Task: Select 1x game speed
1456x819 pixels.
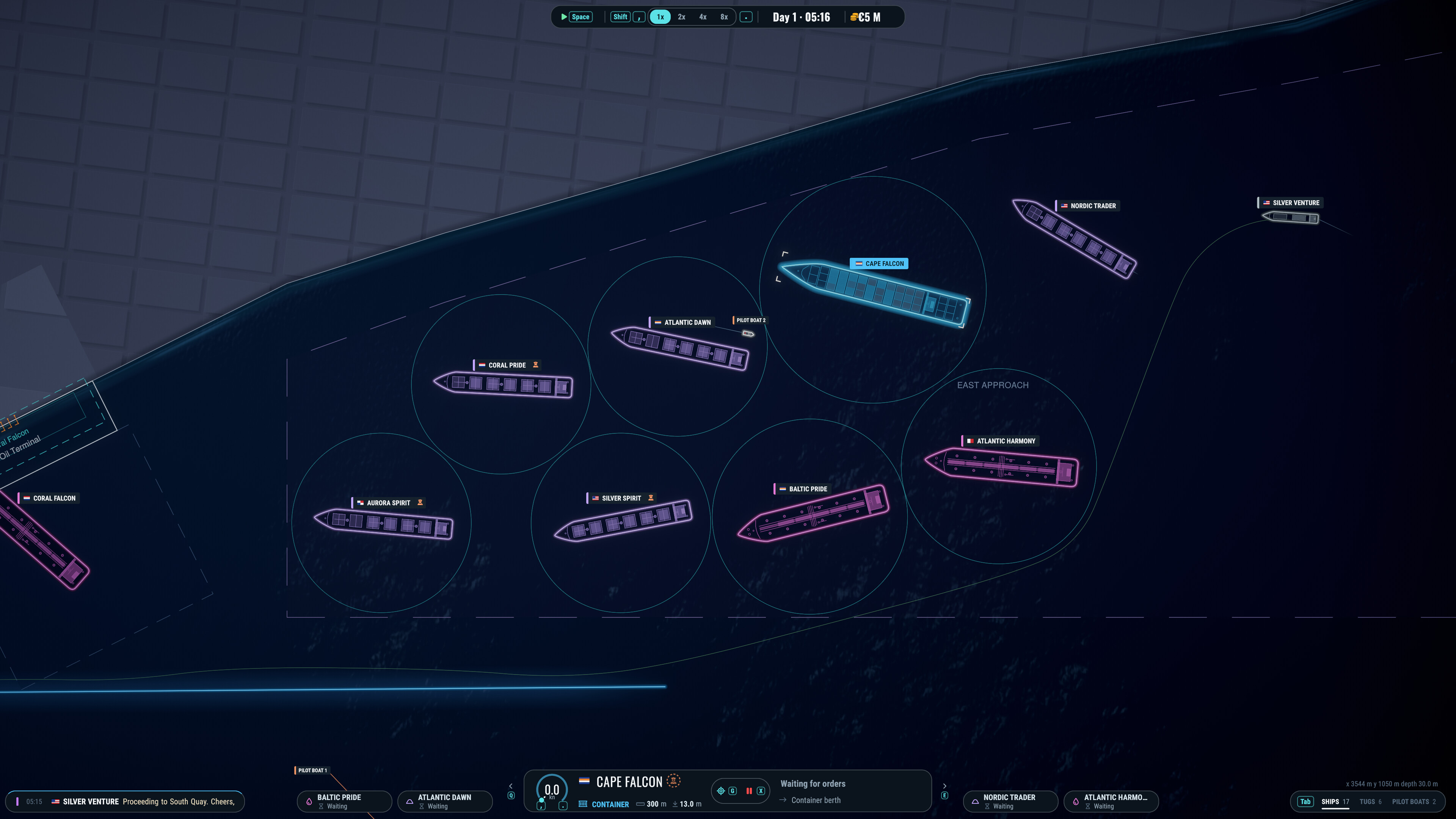Action: [x=660, y=17]
